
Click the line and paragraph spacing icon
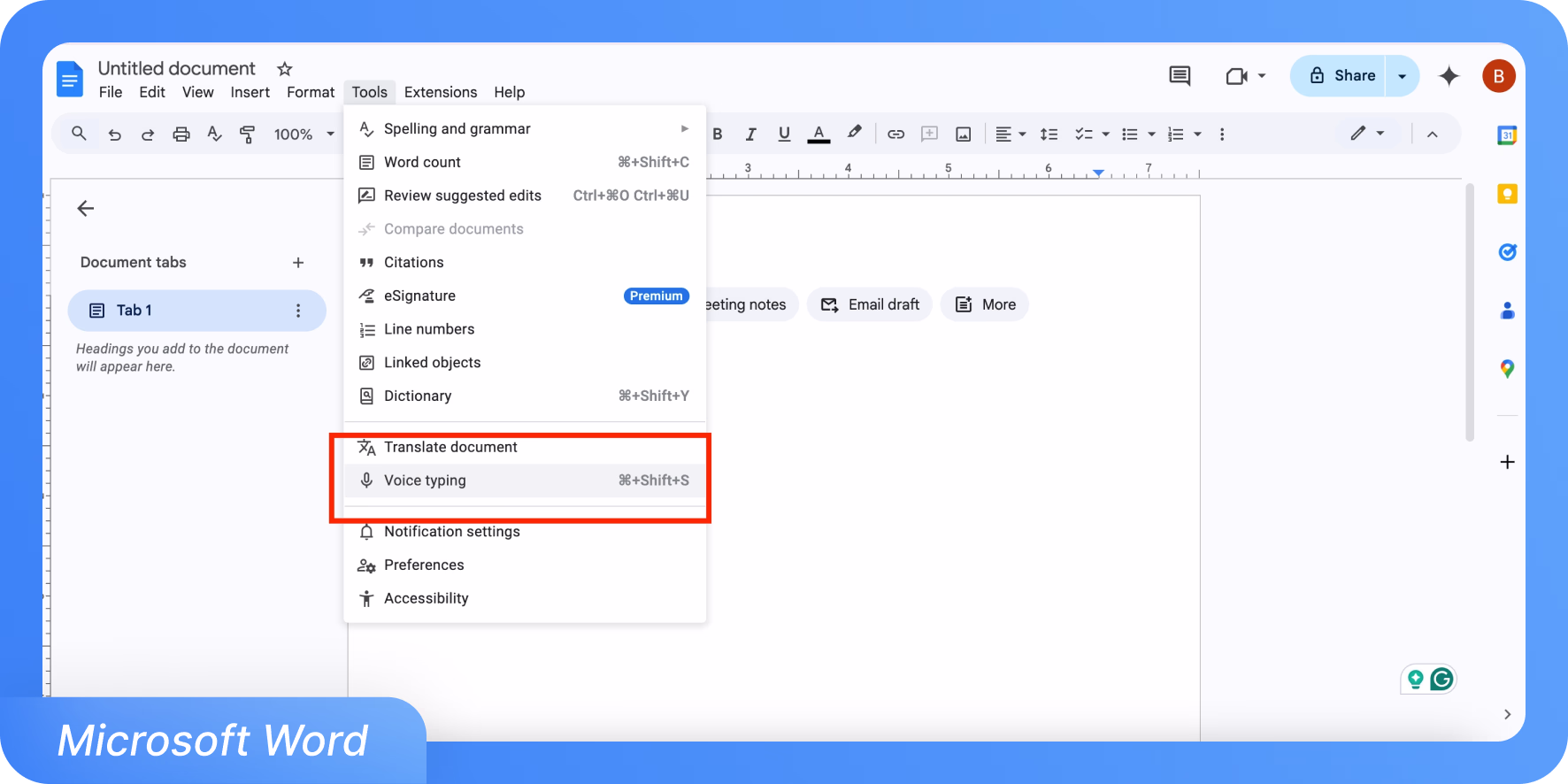click(1049, 135)
